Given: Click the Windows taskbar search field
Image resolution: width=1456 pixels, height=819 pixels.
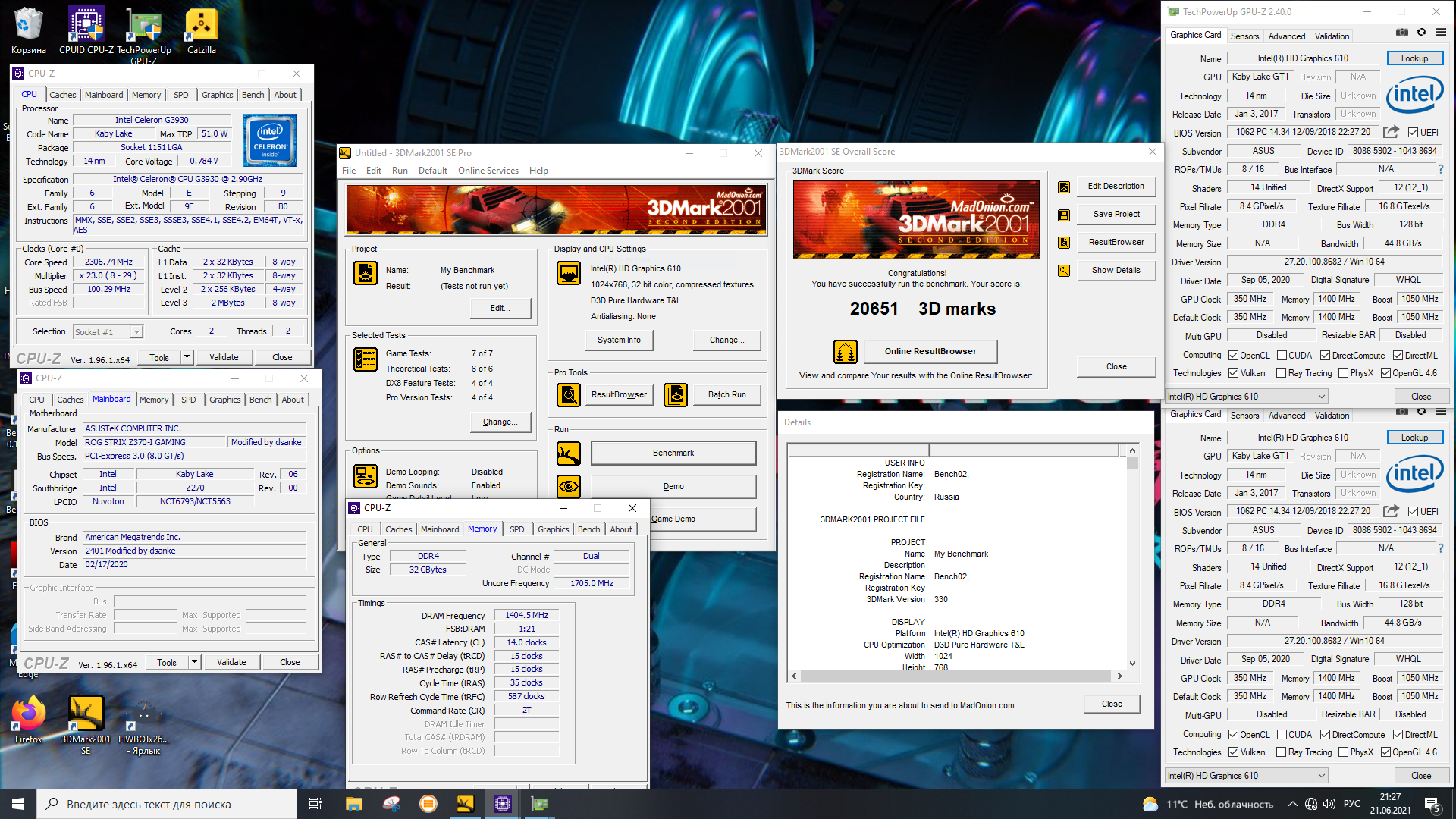Looking at the screenshot, I should point(167,804).
